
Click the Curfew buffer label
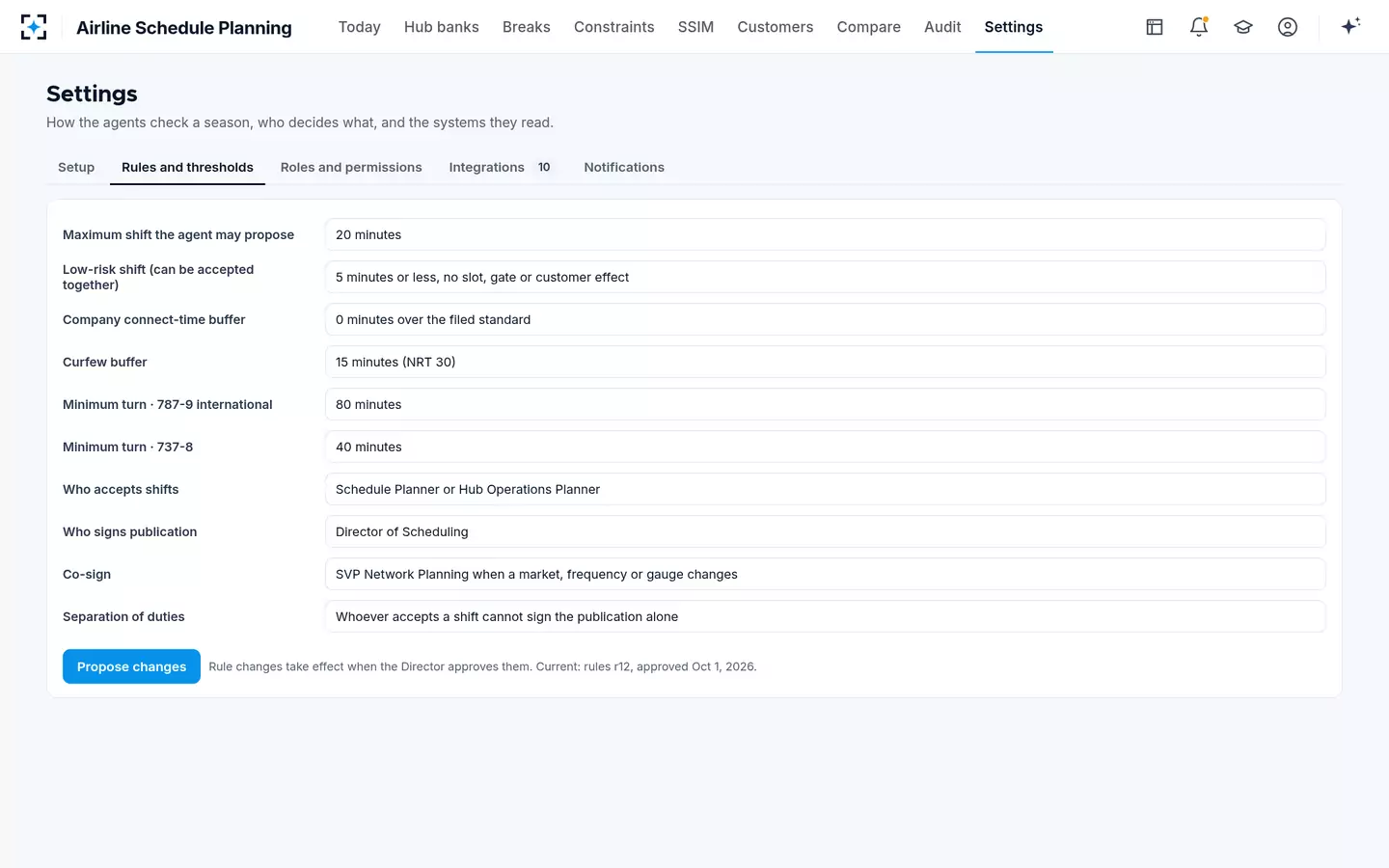coord(105,362)
